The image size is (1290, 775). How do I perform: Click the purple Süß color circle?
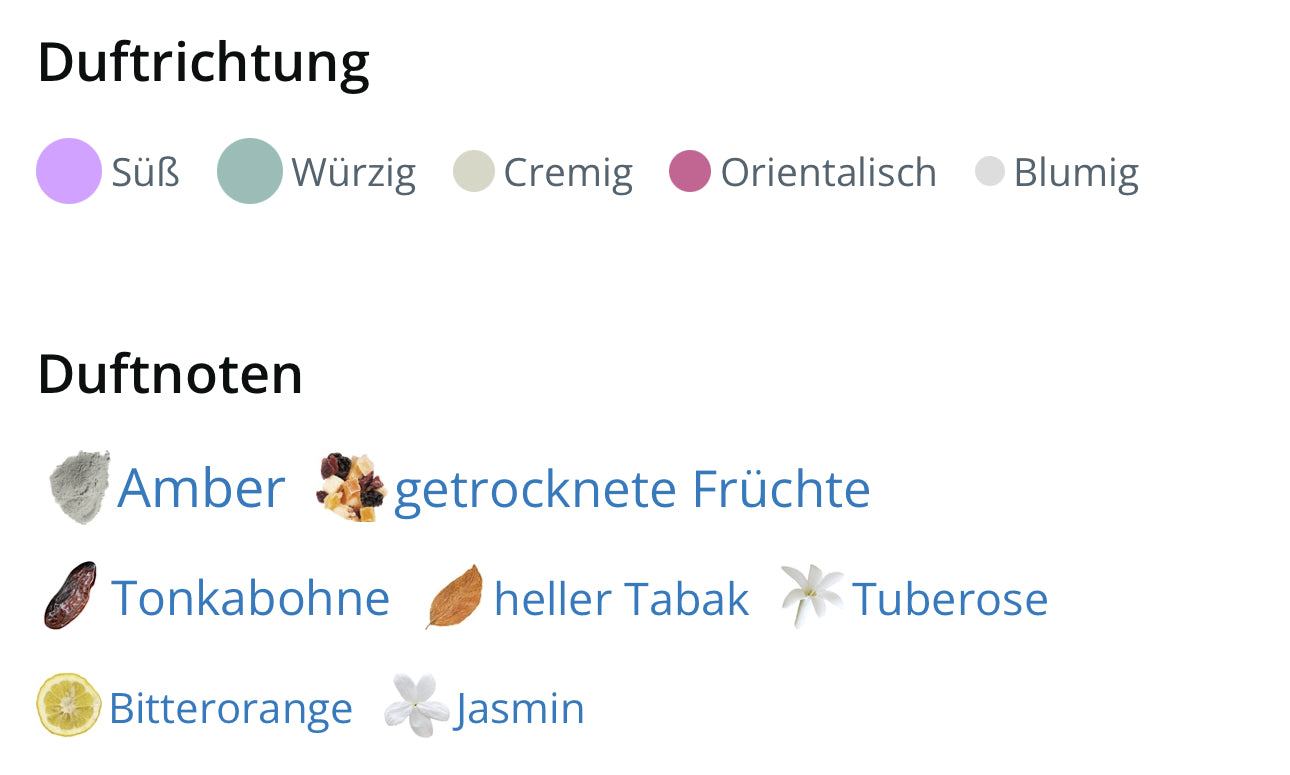[x=69, y=171]
